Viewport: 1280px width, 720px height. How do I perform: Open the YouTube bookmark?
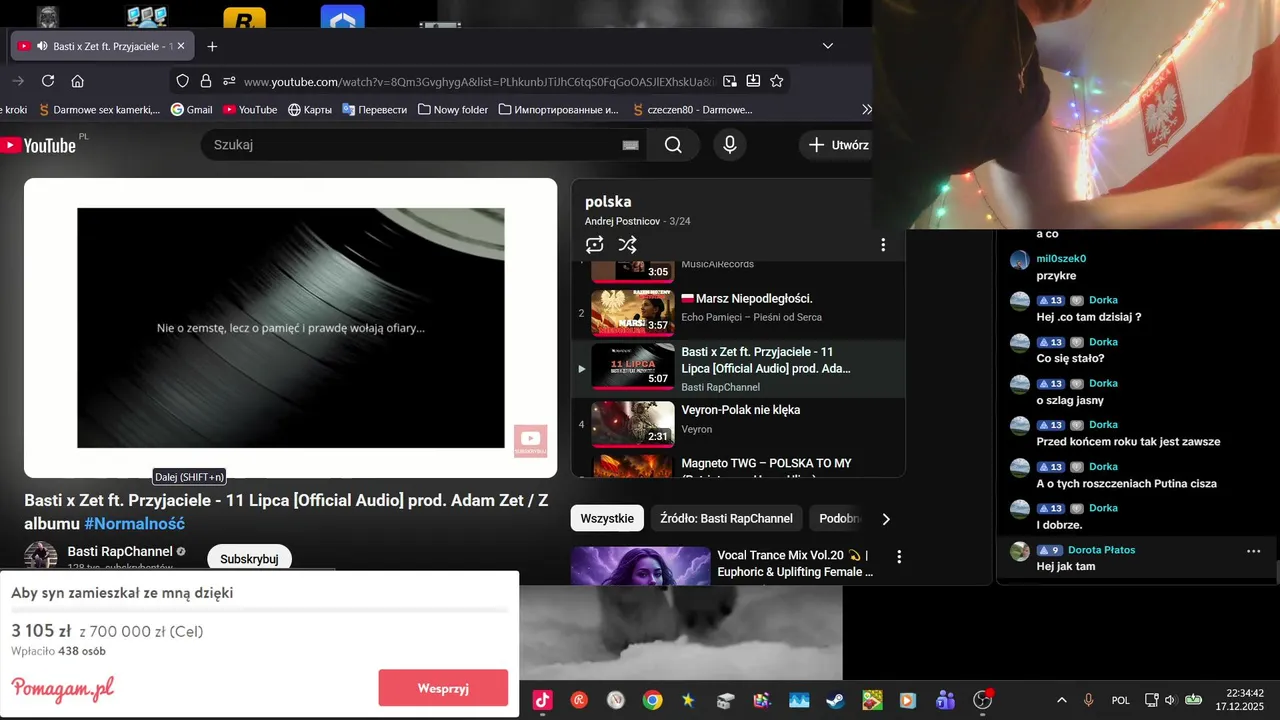point(250,110)
